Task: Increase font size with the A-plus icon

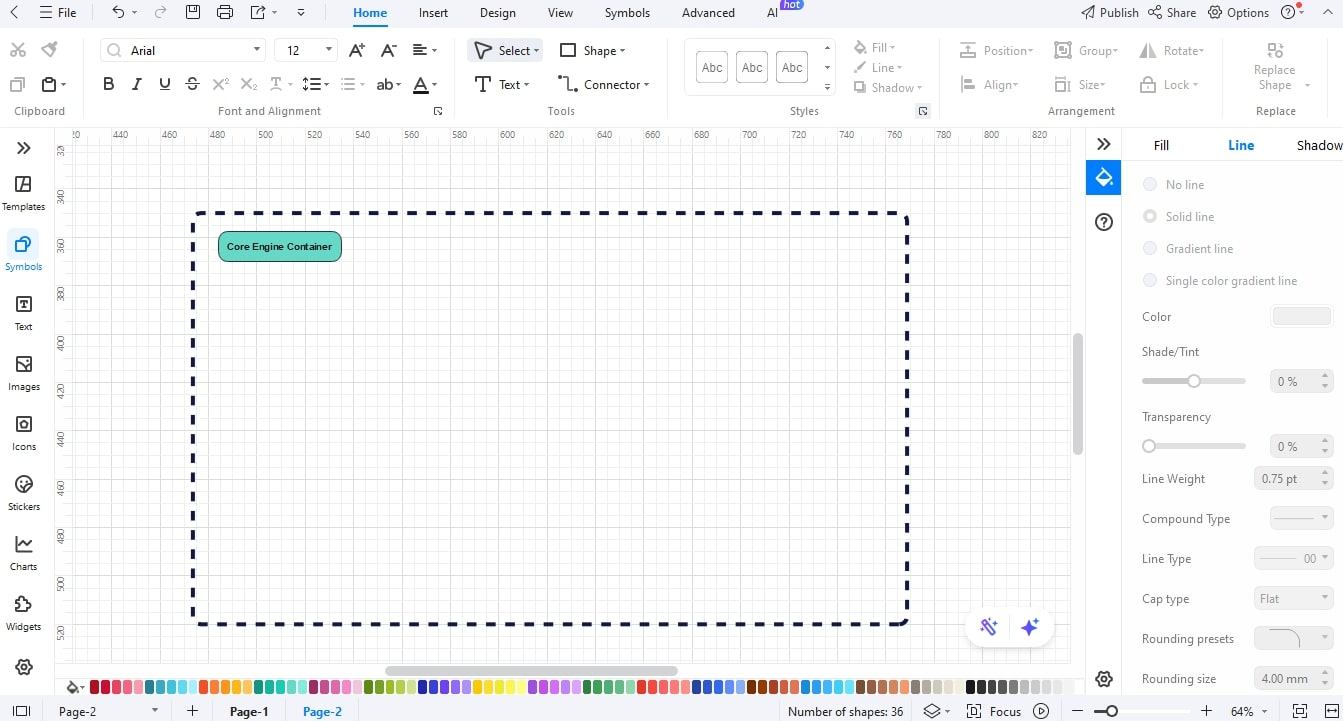Action: pyautogui.click(x=357, y=50)
